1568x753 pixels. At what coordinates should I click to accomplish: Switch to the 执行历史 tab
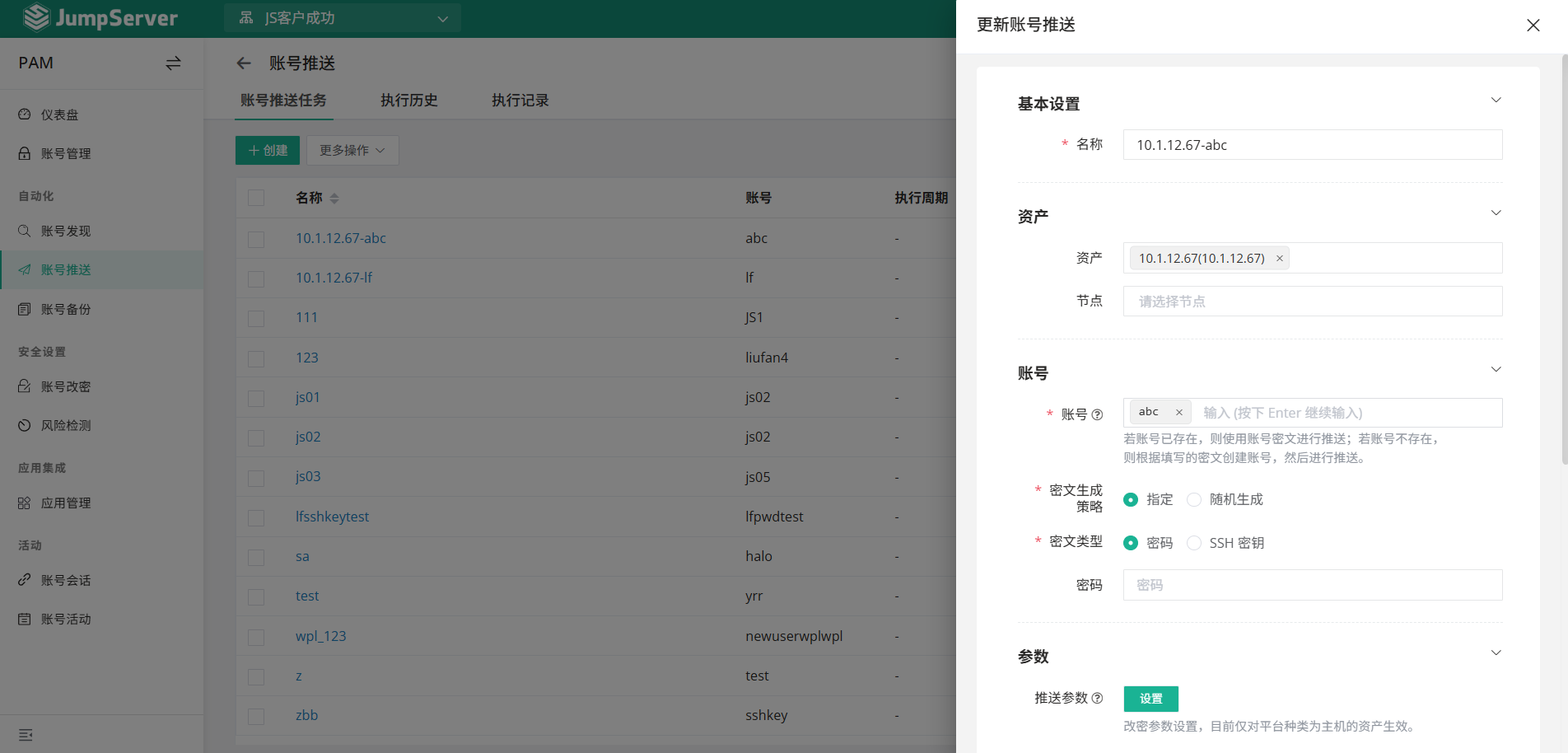click(409, 100)
